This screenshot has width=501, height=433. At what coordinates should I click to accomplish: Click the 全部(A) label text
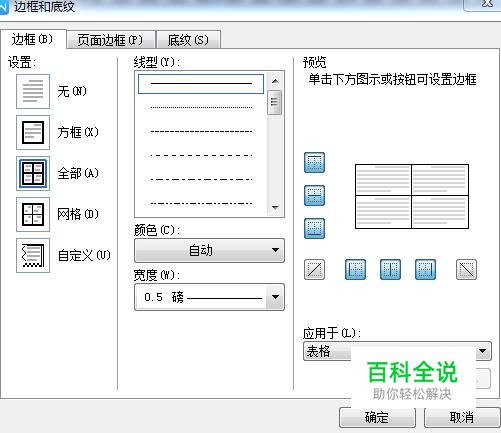(x=78, y=173)
